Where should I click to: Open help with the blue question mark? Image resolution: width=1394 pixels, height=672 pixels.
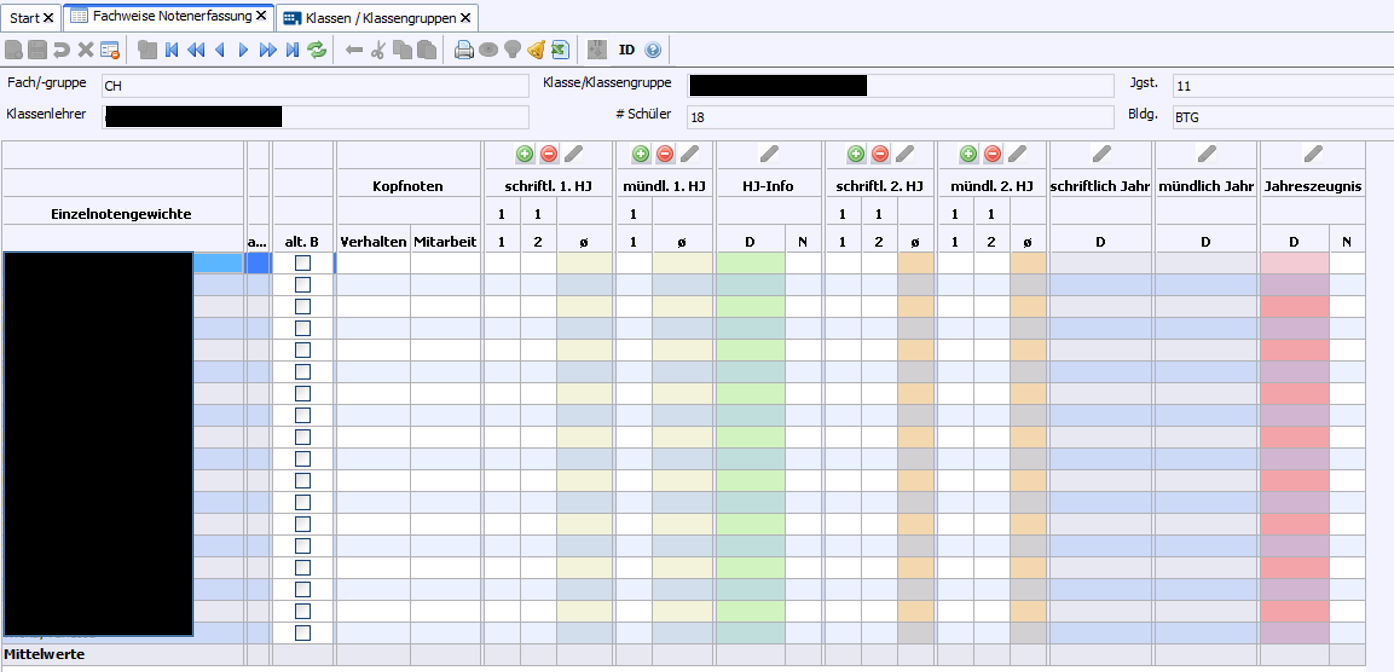(x=653, y=50)
